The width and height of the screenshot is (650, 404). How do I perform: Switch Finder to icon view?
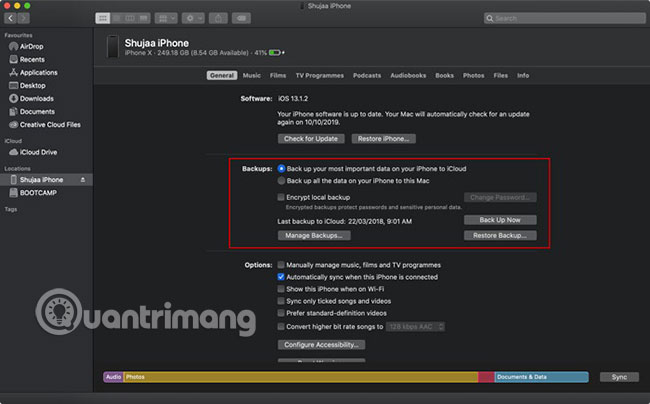(x=103, y=18)
